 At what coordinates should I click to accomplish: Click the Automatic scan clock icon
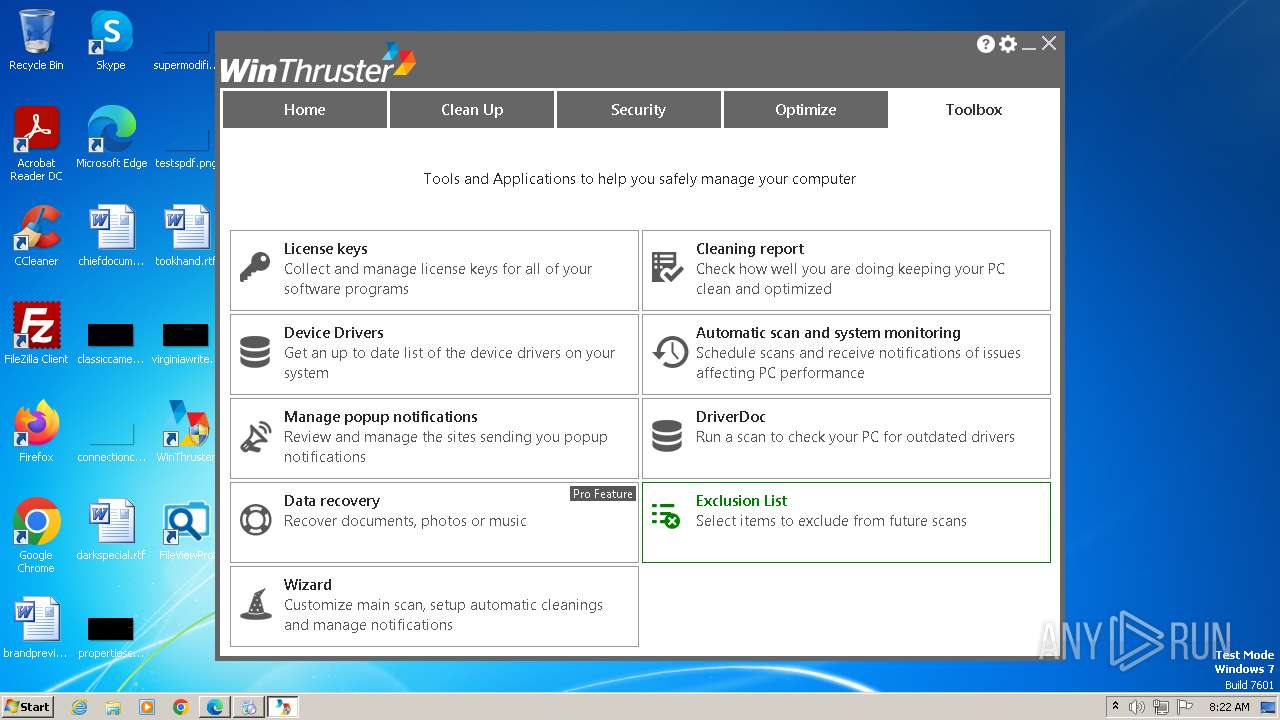pyautogui.click(x=669, y=352)
